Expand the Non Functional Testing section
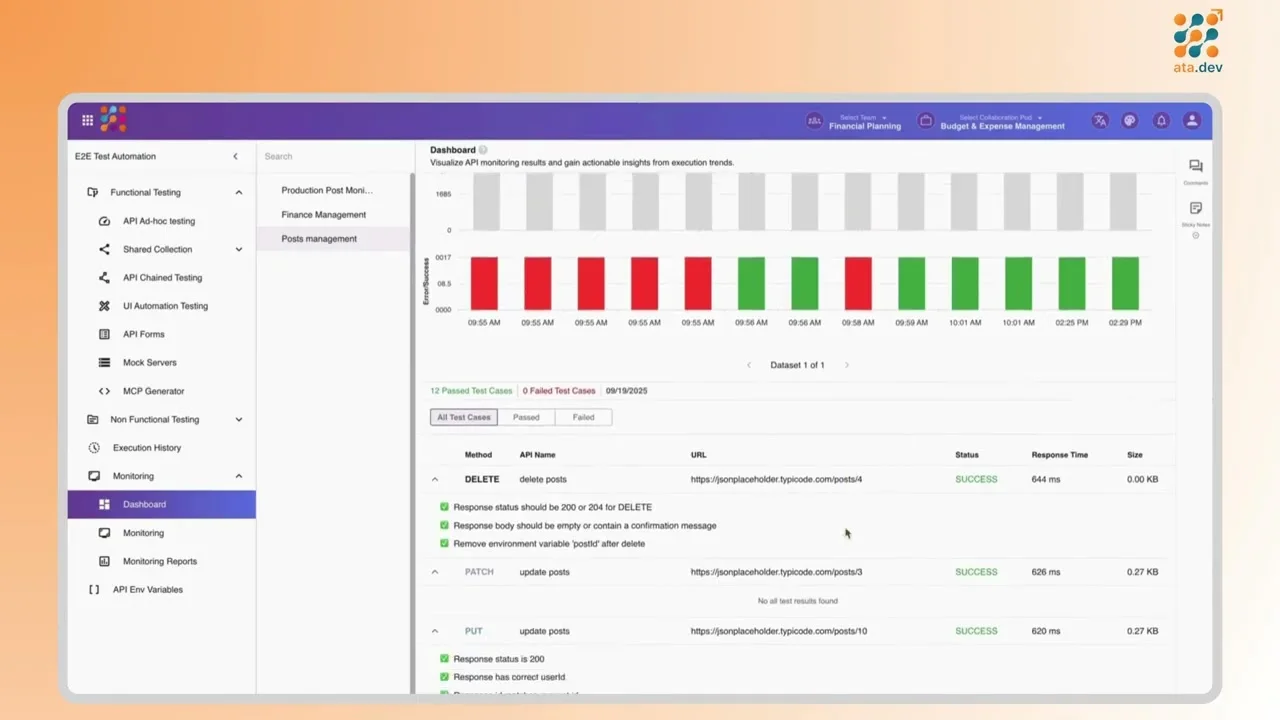This screenshot has width=1280, height=720. coord(238,420)
